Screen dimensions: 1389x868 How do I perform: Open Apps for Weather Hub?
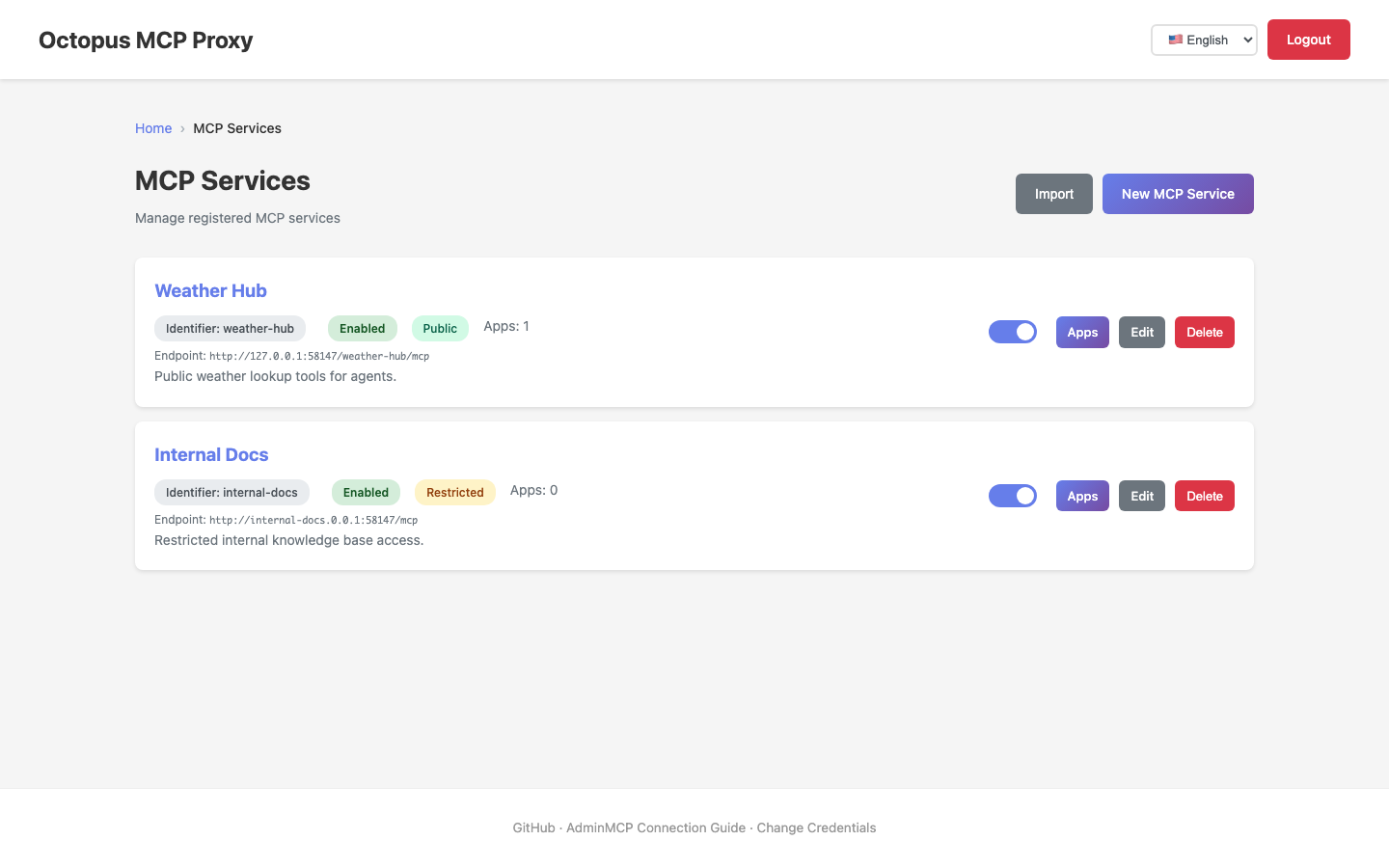pyautogui.click(x=1082, y=332)
